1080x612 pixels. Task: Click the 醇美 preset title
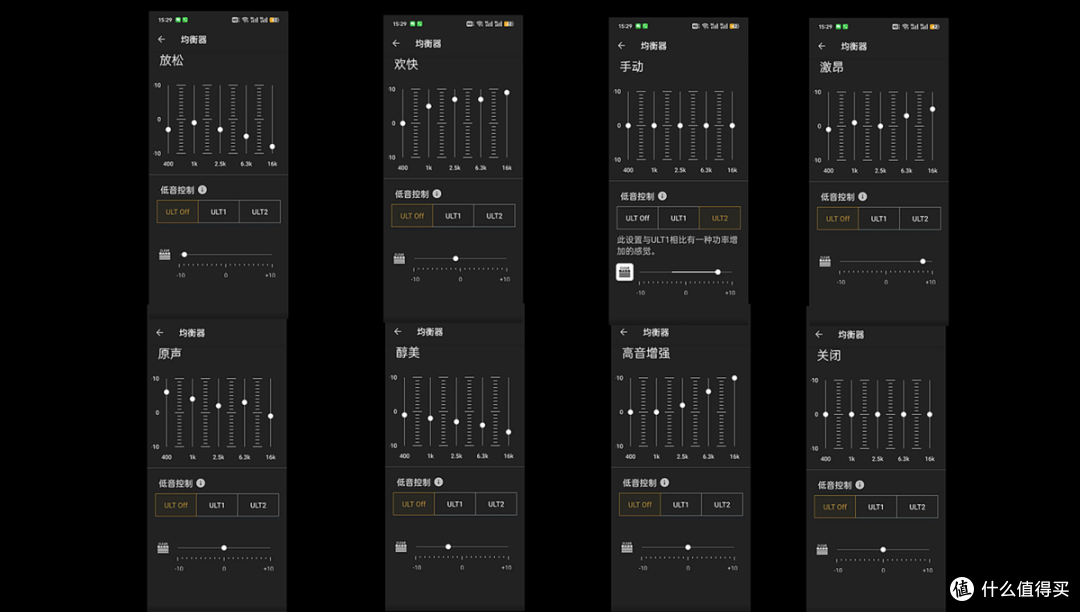[x=408, y=353]
